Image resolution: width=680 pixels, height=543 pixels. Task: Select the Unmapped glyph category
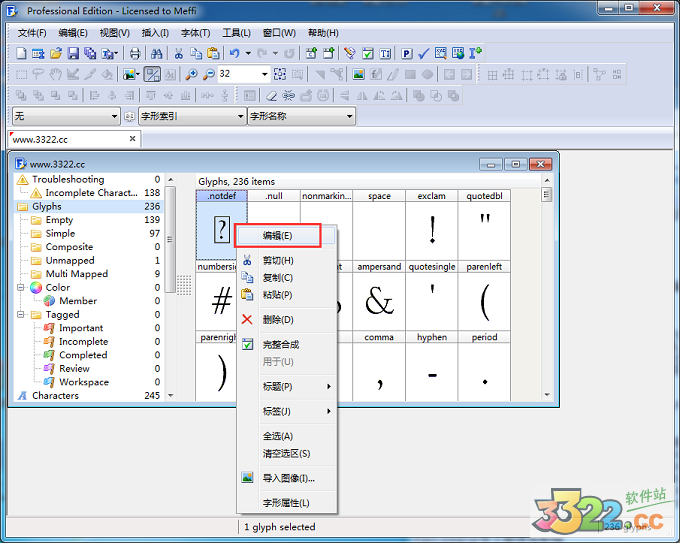click(70, 260)
